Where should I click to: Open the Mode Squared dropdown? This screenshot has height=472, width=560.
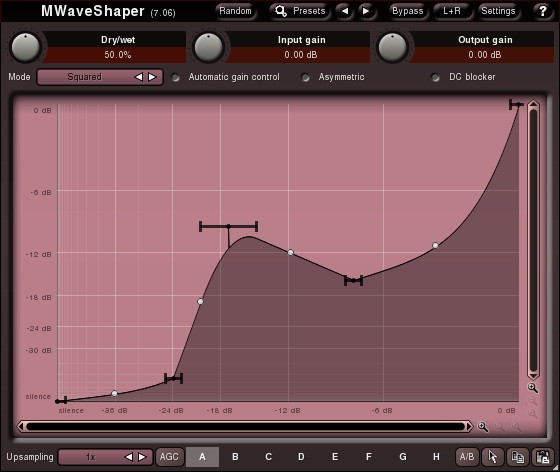100,77
